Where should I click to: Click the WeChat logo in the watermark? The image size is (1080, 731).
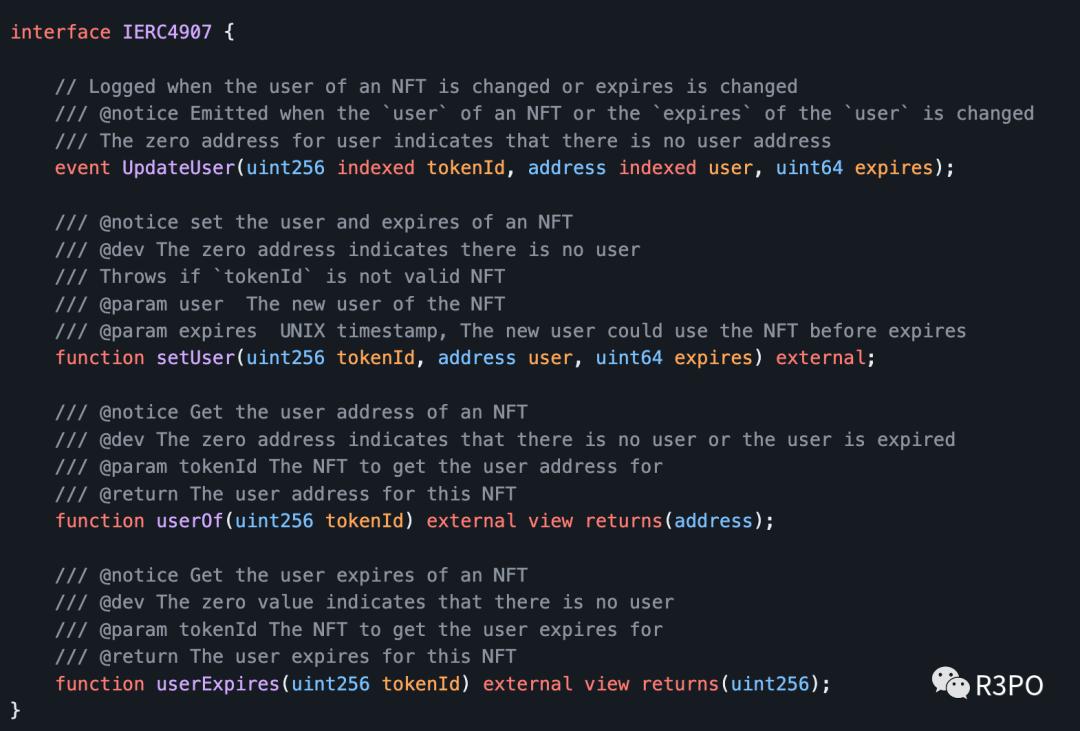(950, 683)
